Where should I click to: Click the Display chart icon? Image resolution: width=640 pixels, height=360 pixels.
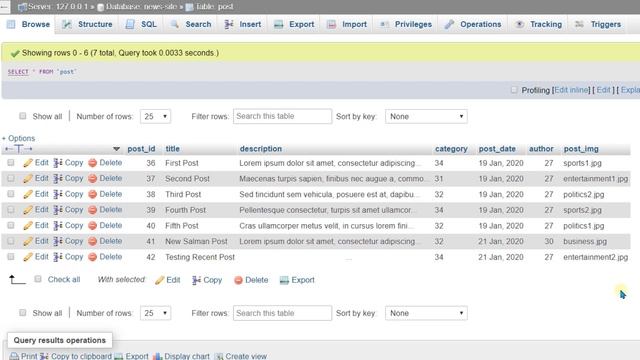(158, 356)
